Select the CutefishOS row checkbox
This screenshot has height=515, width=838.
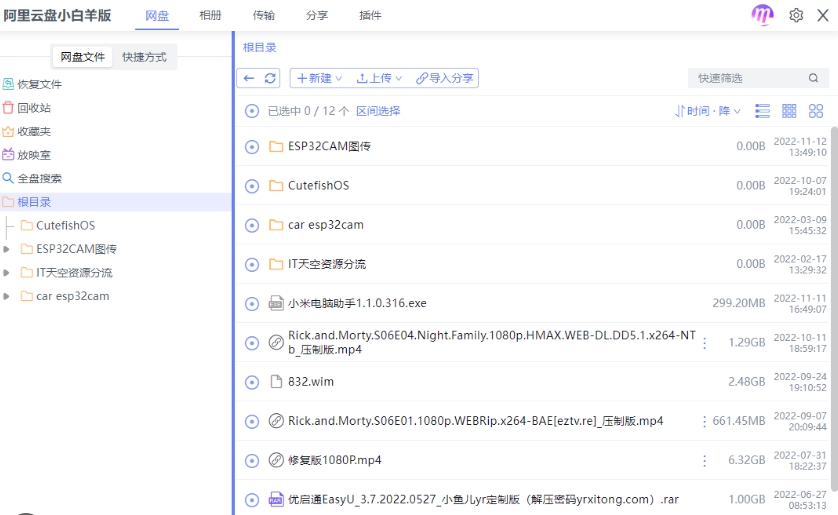pos(252,186)
